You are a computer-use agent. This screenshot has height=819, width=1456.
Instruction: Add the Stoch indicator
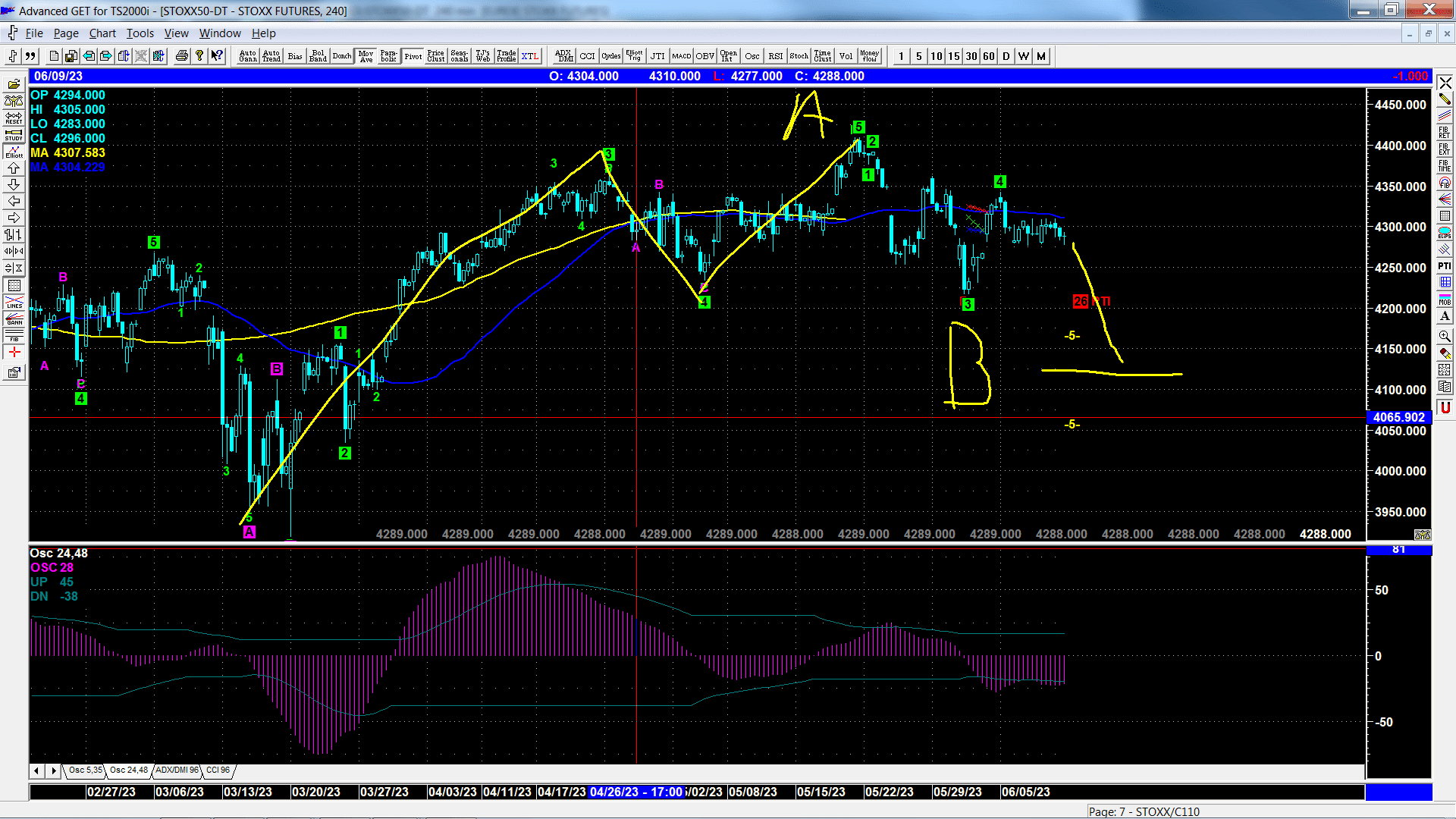click(x=799, y=56)
